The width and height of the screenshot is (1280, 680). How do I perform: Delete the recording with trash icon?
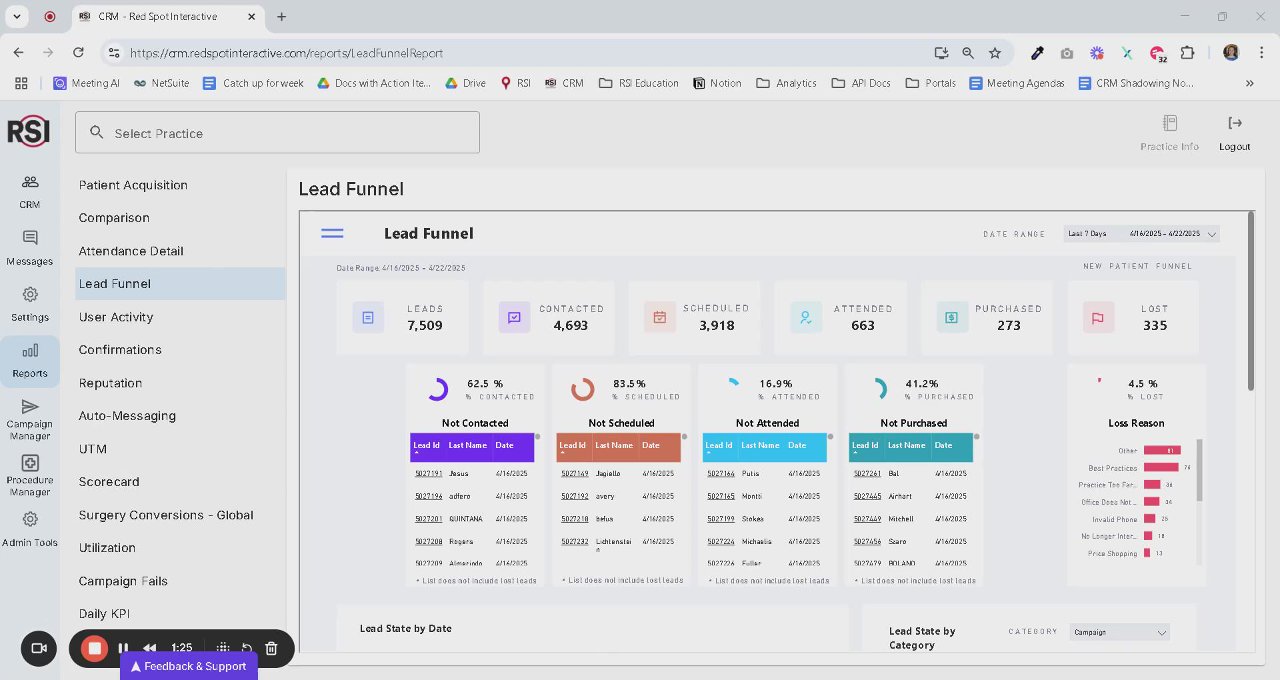271,648
